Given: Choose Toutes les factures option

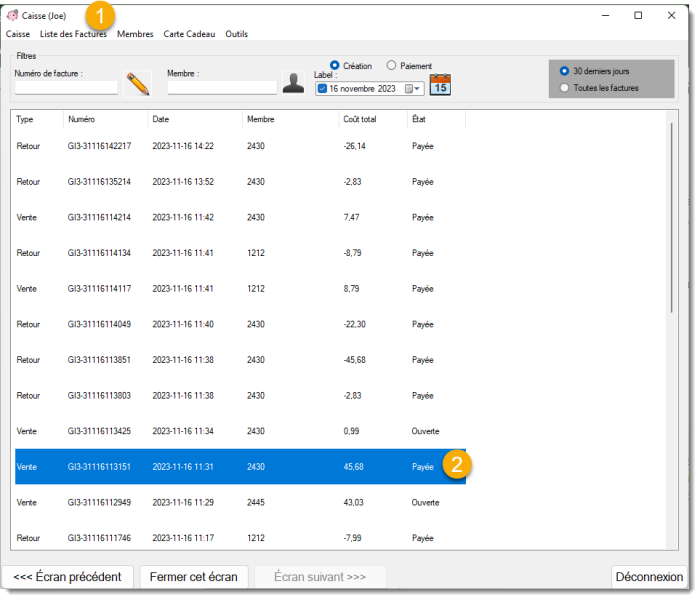Looking at the screenshot, I should point(564,88).
